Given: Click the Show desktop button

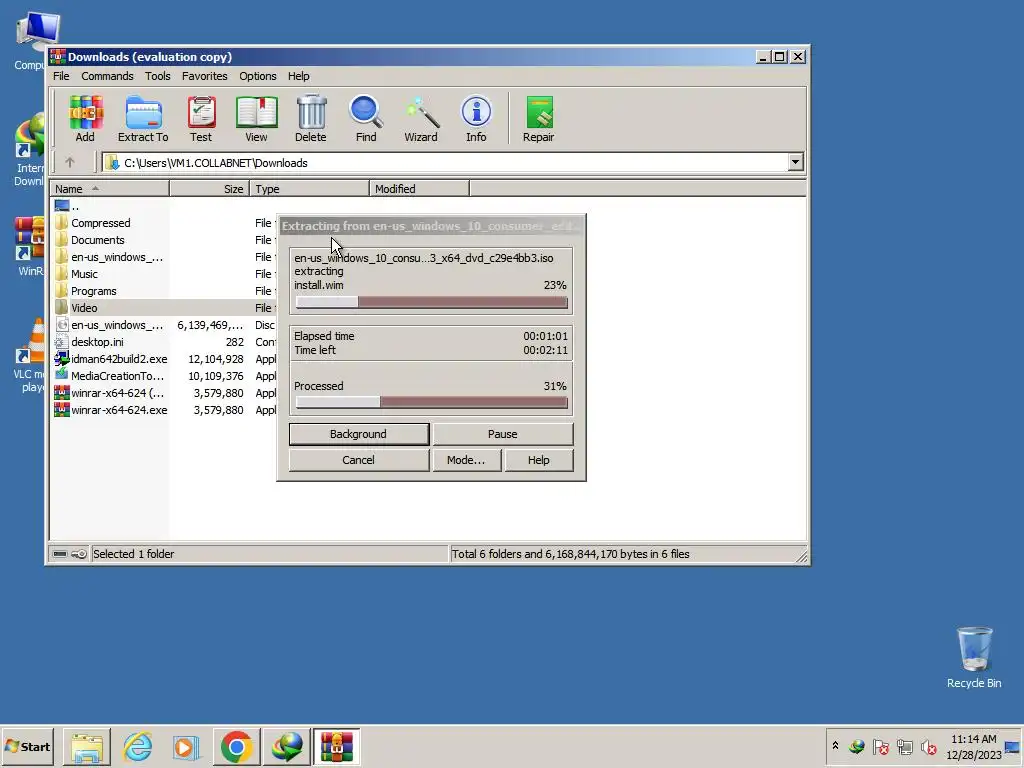Looking at the screenshot, I should 1014,746.
